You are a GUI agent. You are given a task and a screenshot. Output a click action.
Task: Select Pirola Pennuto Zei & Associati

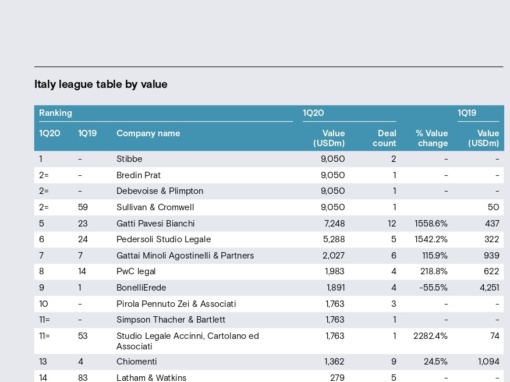coord(176,304)
